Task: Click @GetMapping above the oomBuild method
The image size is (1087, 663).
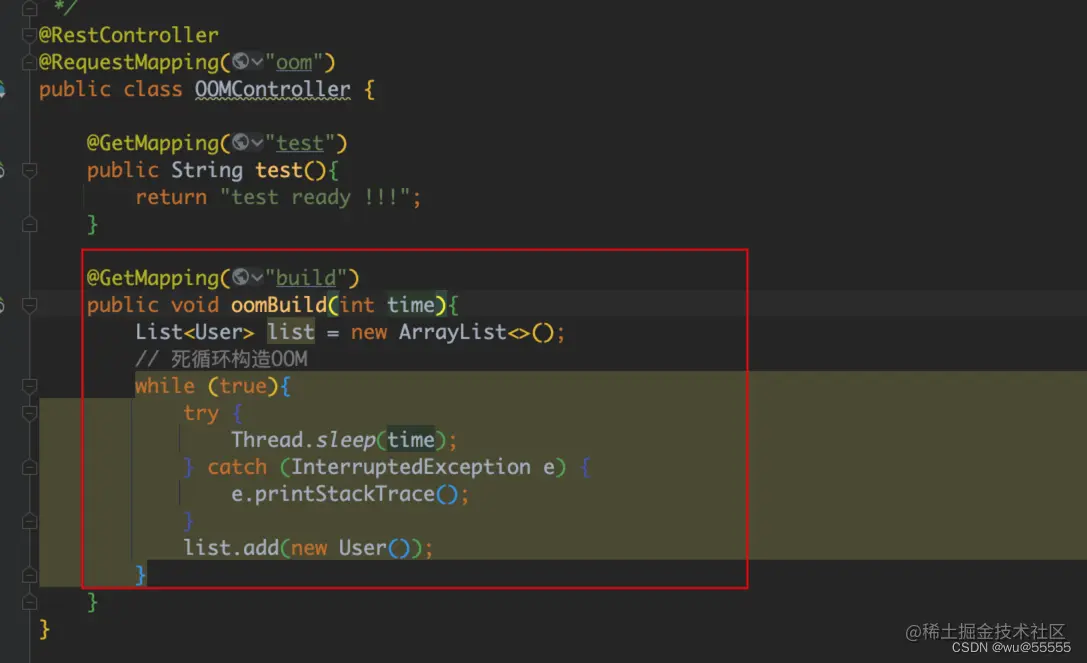Action: [153, 277]
